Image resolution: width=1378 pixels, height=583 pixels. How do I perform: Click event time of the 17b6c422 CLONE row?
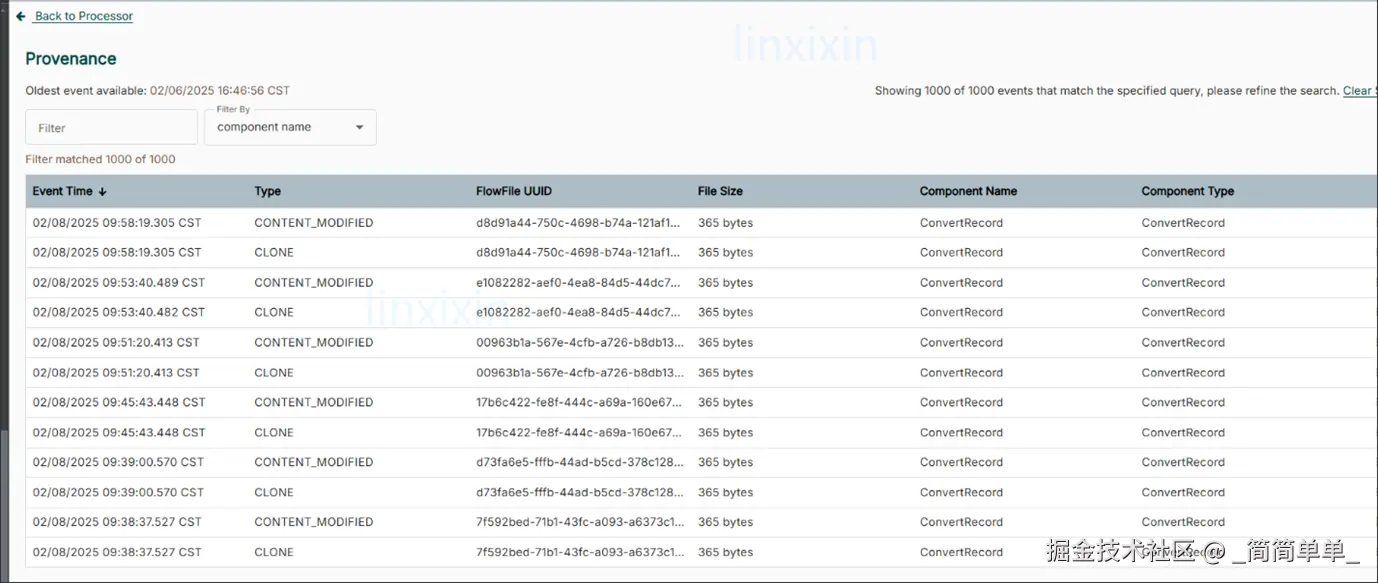coord(118,432)
